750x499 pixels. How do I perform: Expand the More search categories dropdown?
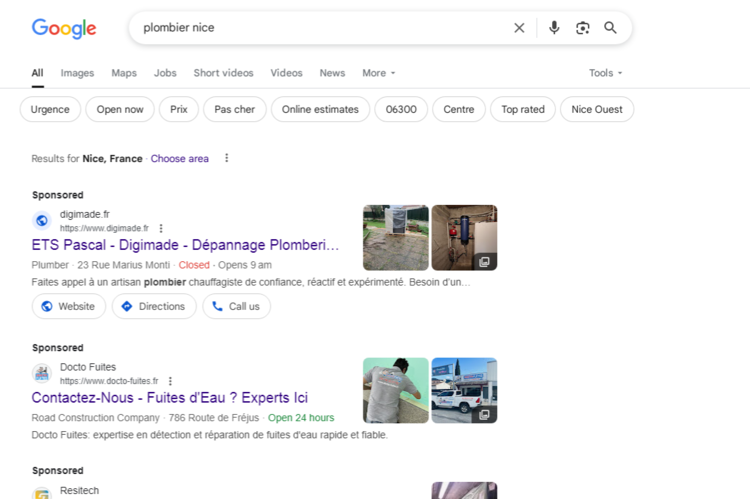pos(378,73)
